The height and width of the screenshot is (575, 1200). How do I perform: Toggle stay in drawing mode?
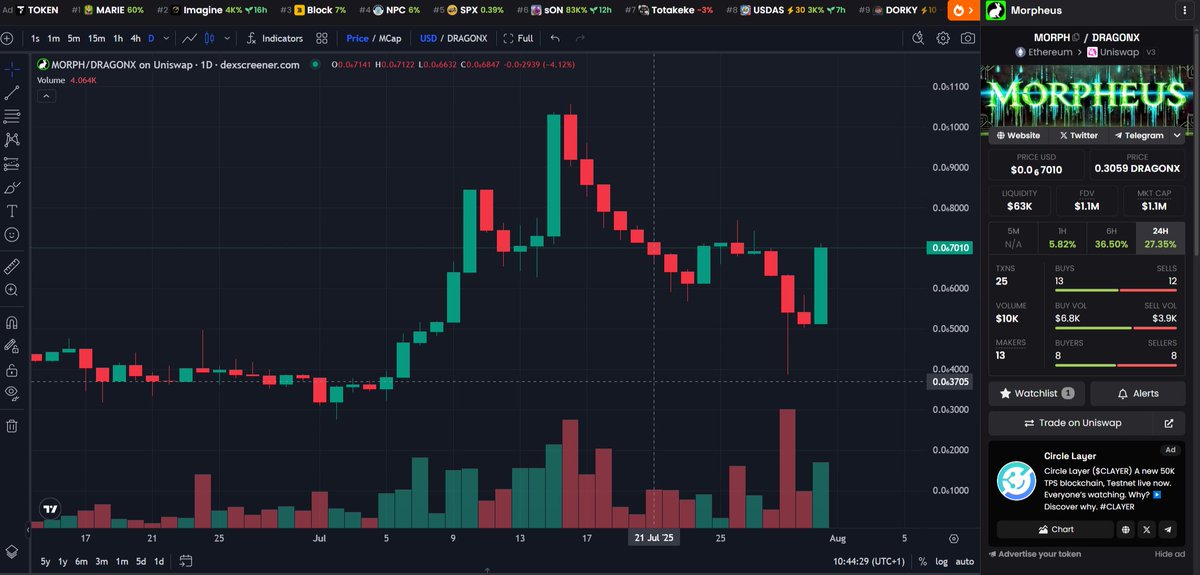pyautogui.click(x=12, y=346)
